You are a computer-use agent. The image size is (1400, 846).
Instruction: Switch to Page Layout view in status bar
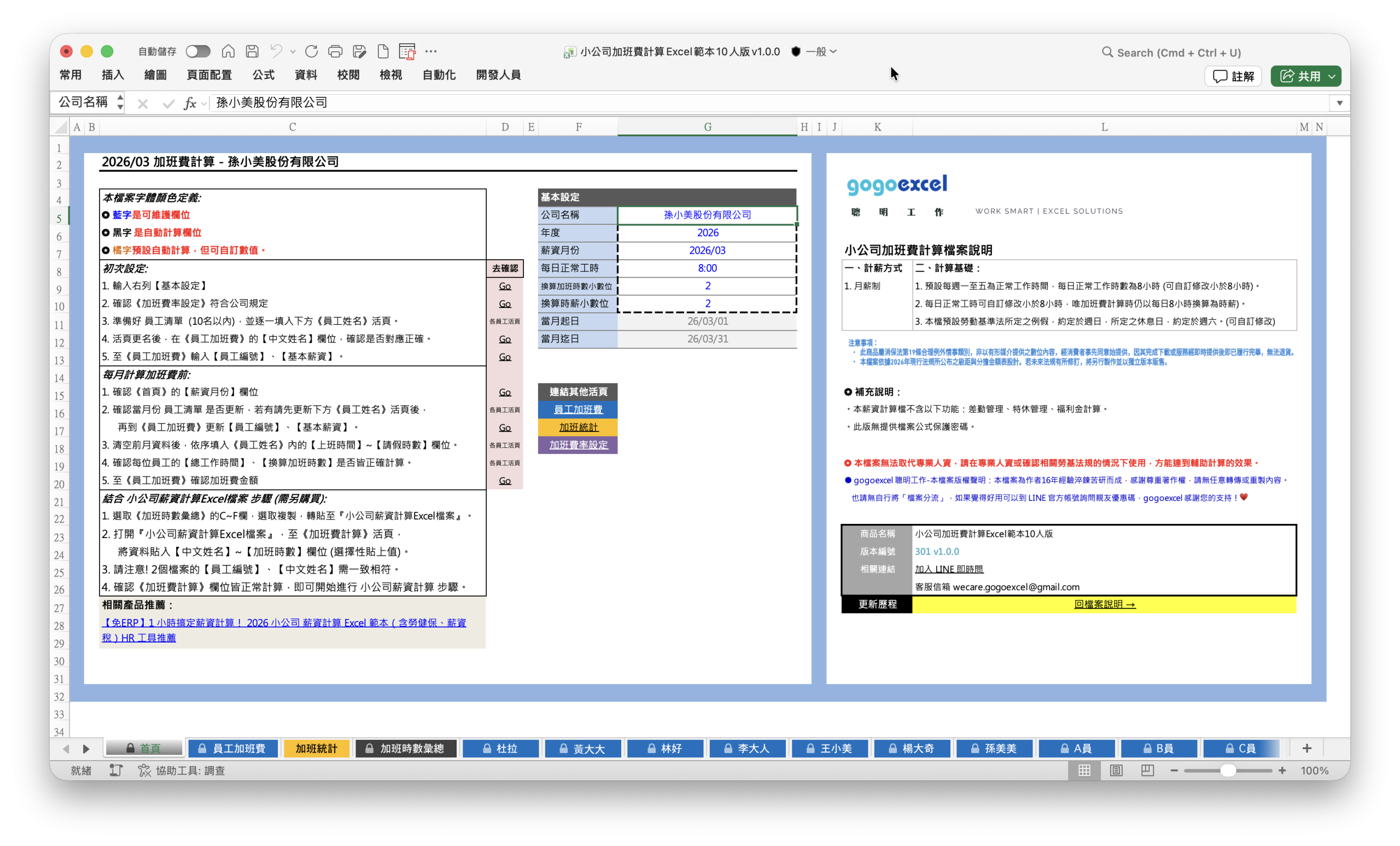[x=1116, y=771]
